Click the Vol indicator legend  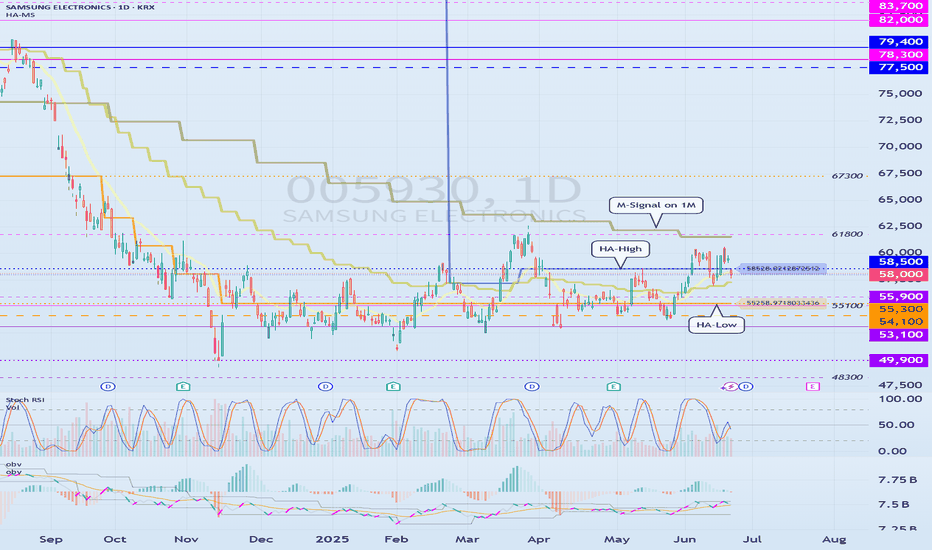click(x=12, y=407)
